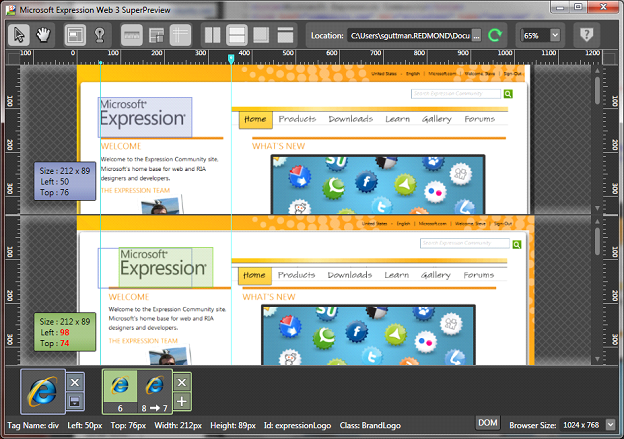
Task: Click Gallery tab in top preview
Action: pyautogui.click(x=437, y=119)
